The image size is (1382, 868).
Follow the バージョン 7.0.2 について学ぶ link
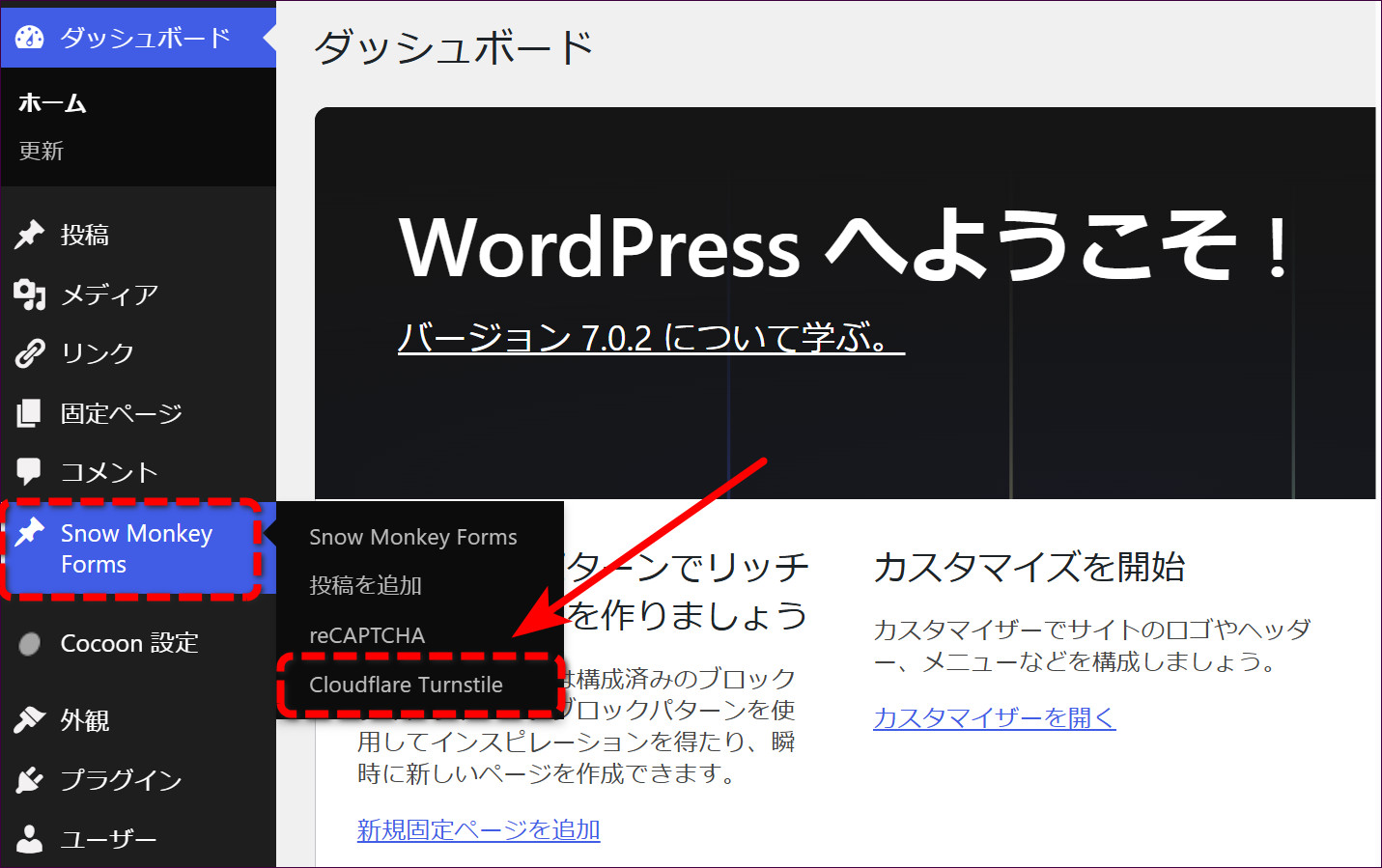pyautogui.click(x=651, y=338)
